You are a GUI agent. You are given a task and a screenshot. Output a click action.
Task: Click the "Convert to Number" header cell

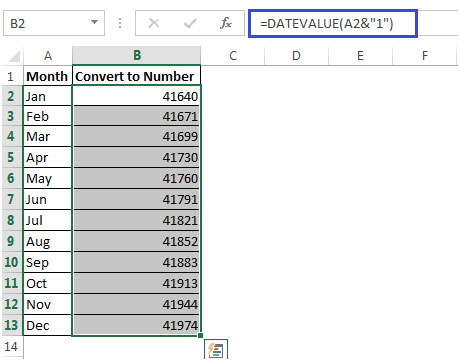[136, 76]
